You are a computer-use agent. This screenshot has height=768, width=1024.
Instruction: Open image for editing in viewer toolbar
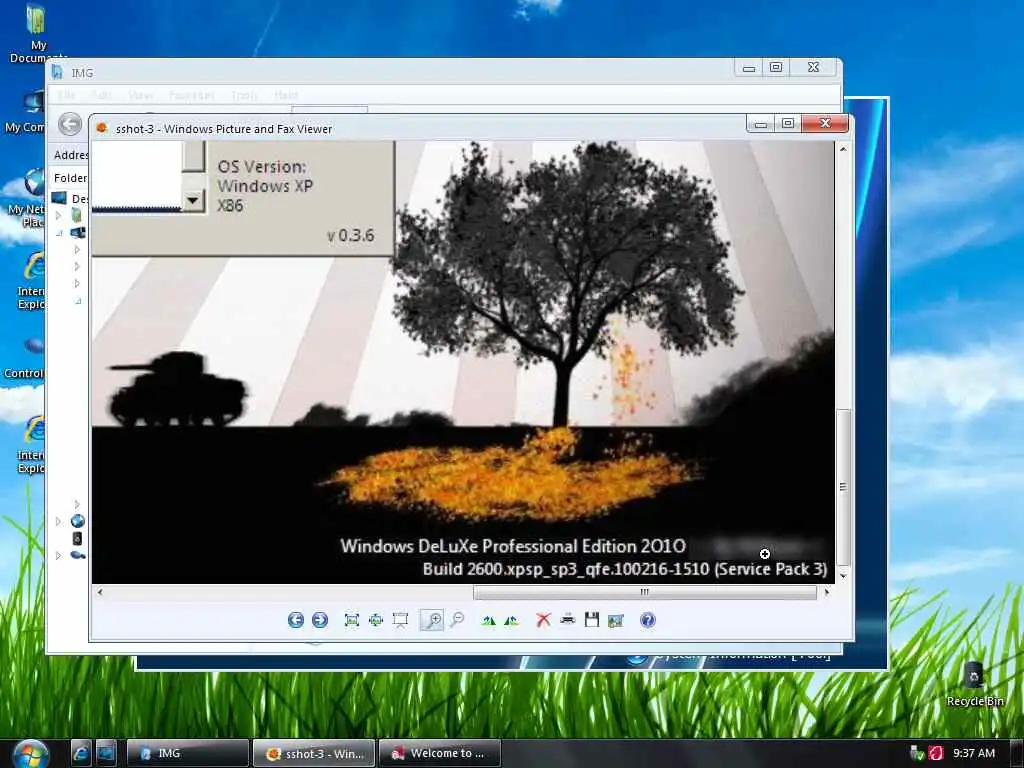point(616,620)
